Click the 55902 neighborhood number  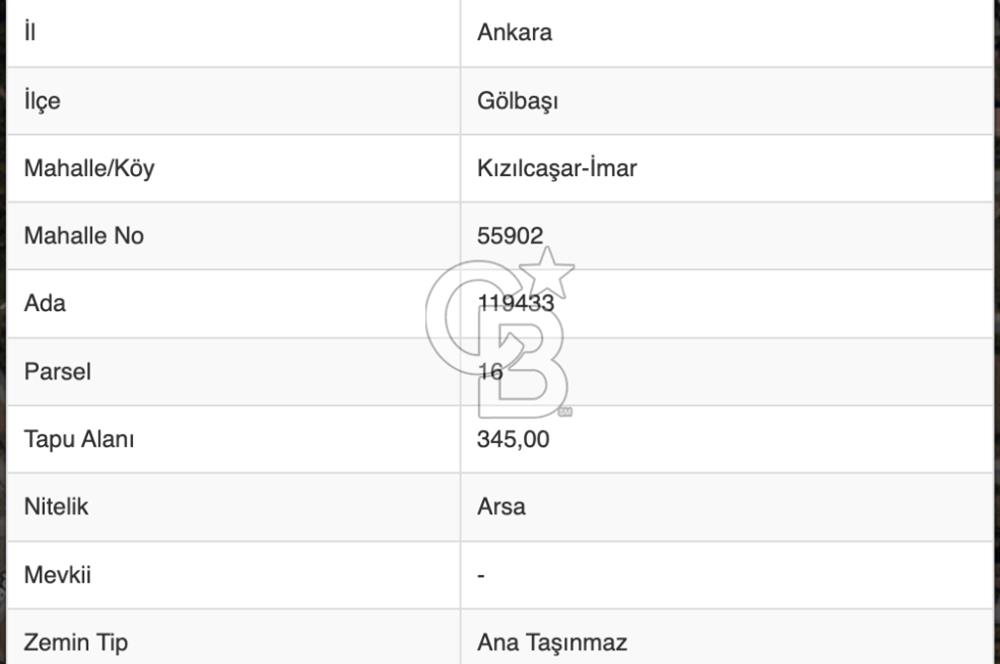pyautogui.click(x=510, y=236)
